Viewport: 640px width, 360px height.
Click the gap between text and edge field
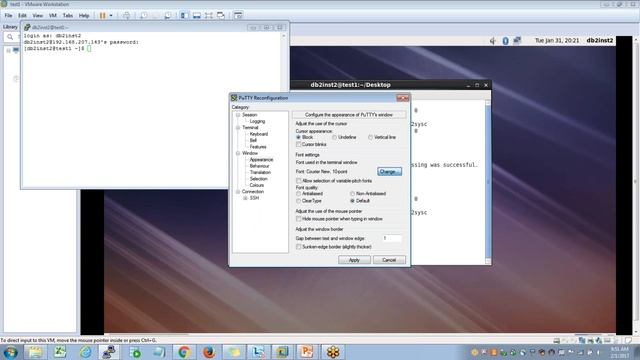391,238
